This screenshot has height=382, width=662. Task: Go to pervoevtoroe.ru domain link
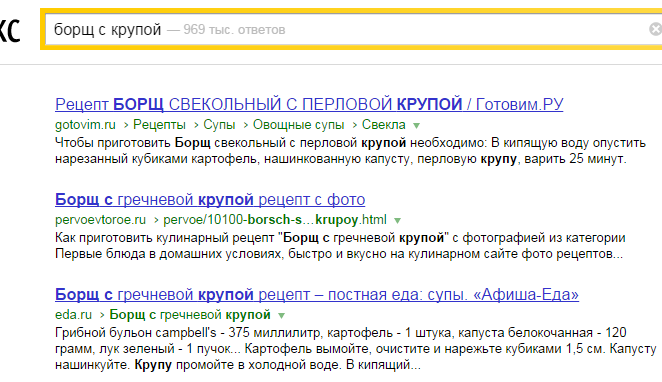point(100,220)
